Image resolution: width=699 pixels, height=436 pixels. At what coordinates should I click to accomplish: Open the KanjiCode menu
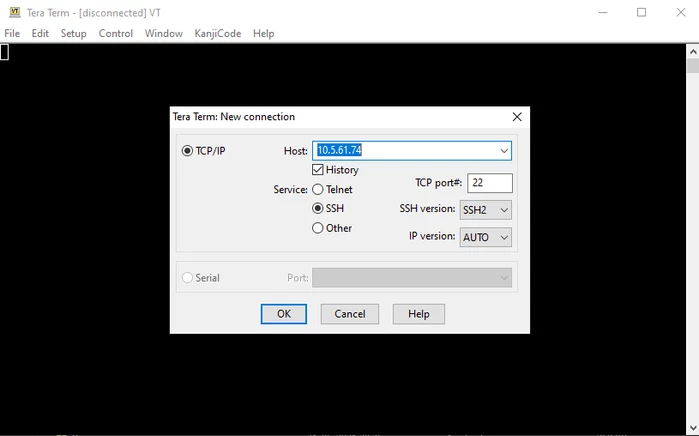218,33
